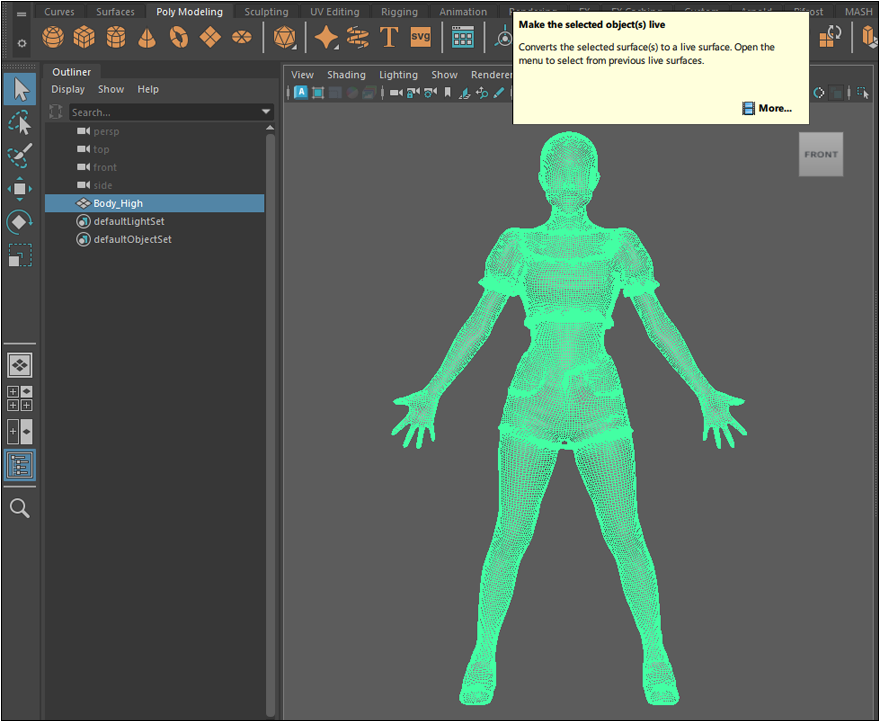Create a polygon torus from the shelf

[178, 38]
